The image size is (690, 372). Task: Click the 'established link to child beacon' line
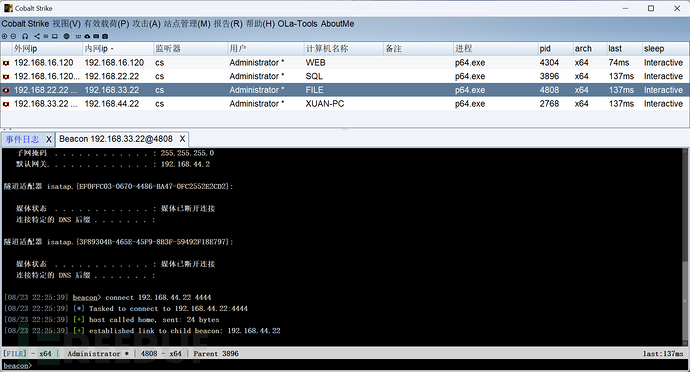pos(184,331)
